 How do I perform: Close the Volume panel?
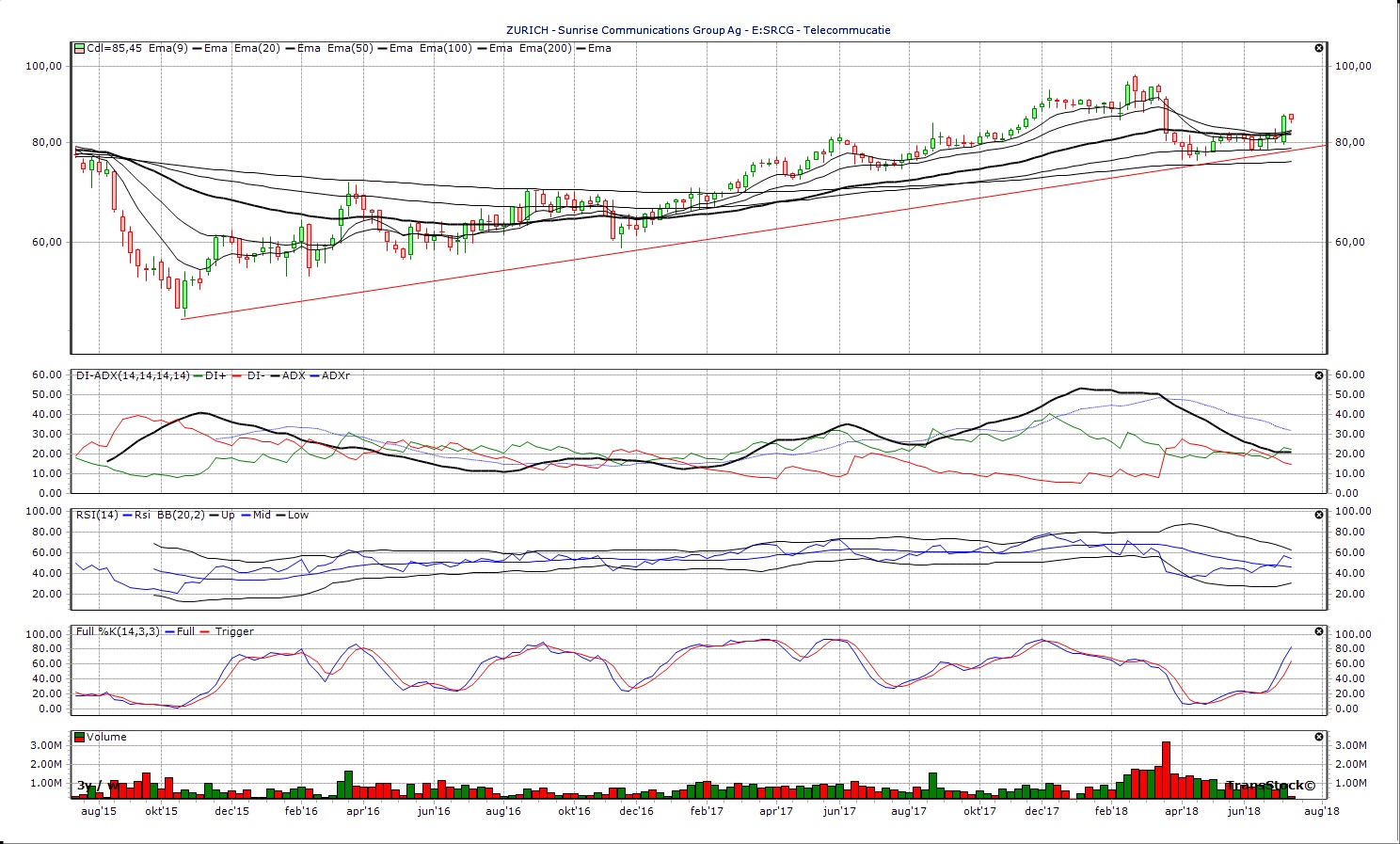pos(1319,737)
